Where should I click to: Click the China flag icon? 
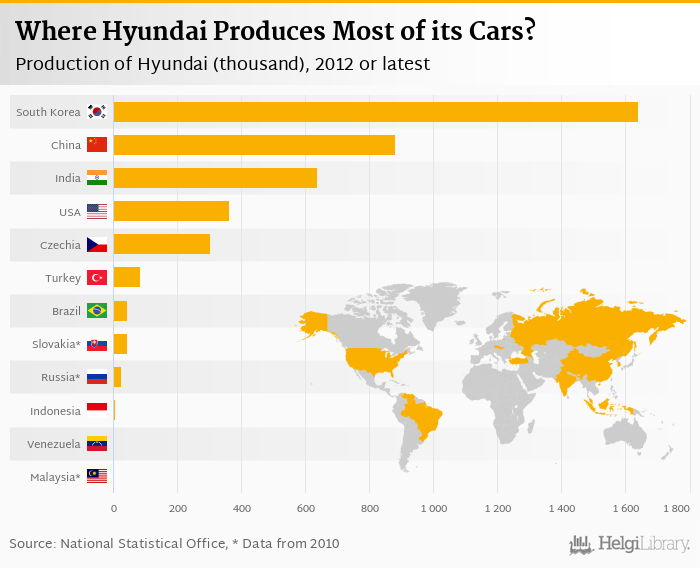[97, 145]
